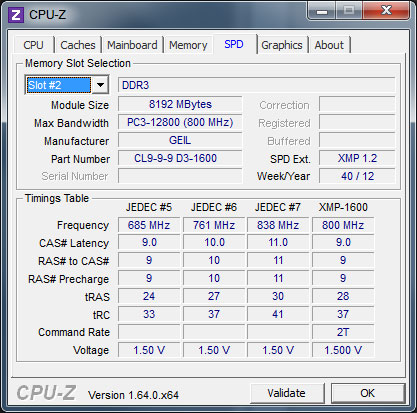The height and width of the screenshot is (413, 417).
Task: Minimize the CPU-Z window
Action: (x=322, y=11)
